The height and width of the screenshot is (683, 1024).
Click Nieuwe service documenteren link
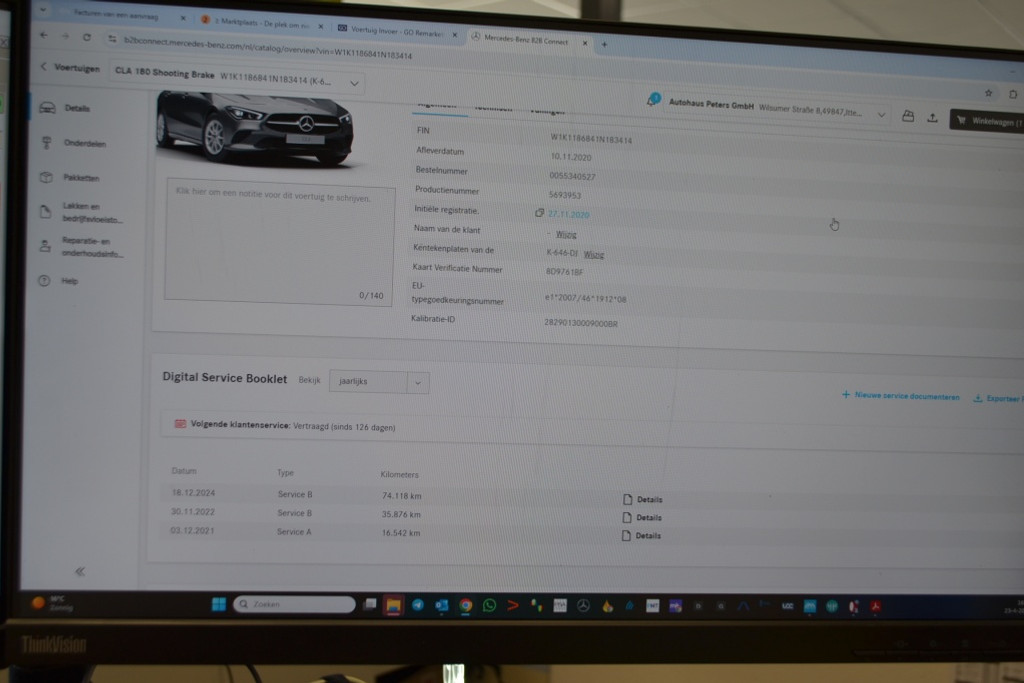[900, 396]
